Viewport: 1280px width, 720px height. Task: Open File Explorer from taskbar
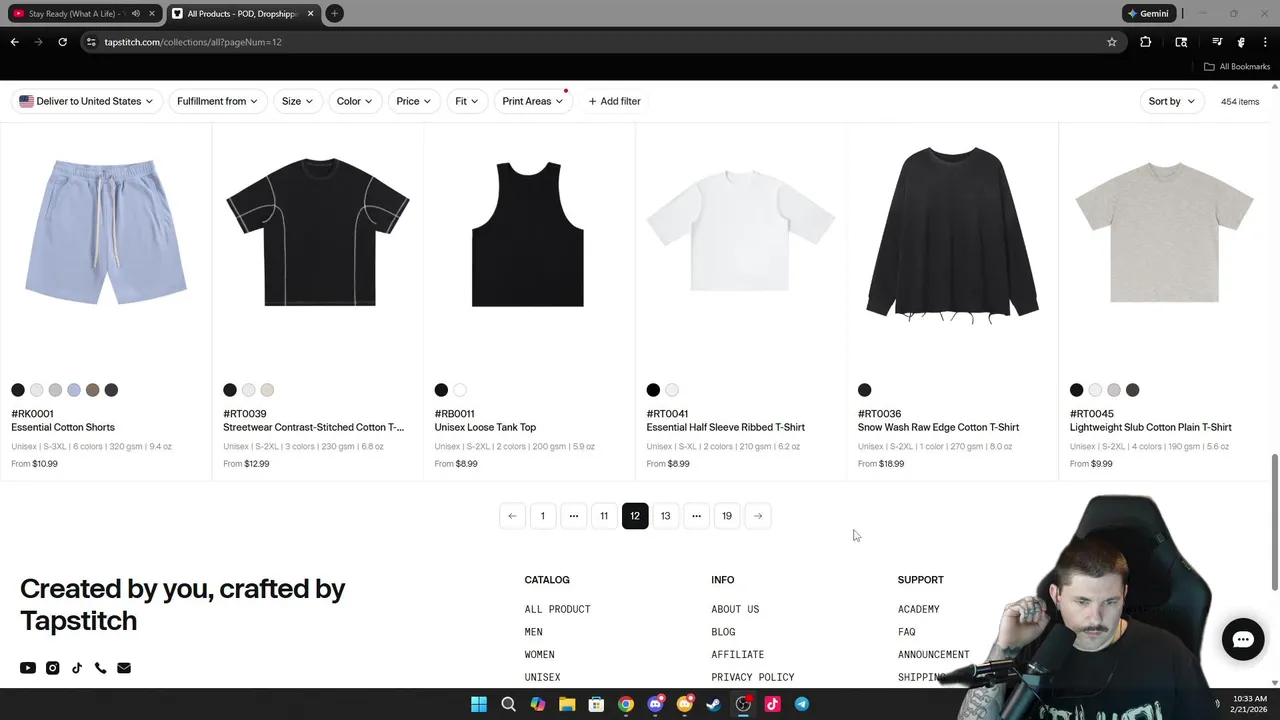567,704
